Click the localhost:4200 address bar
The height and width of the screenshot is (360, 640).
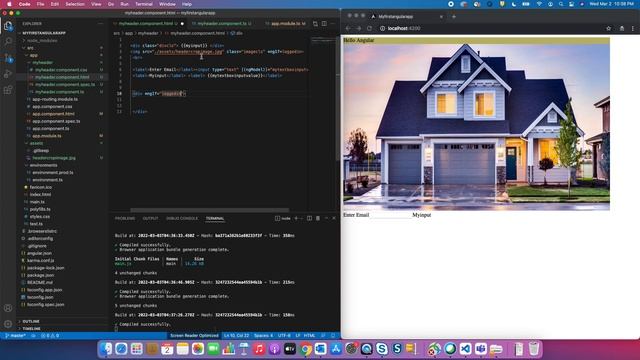tap(490, 29)
